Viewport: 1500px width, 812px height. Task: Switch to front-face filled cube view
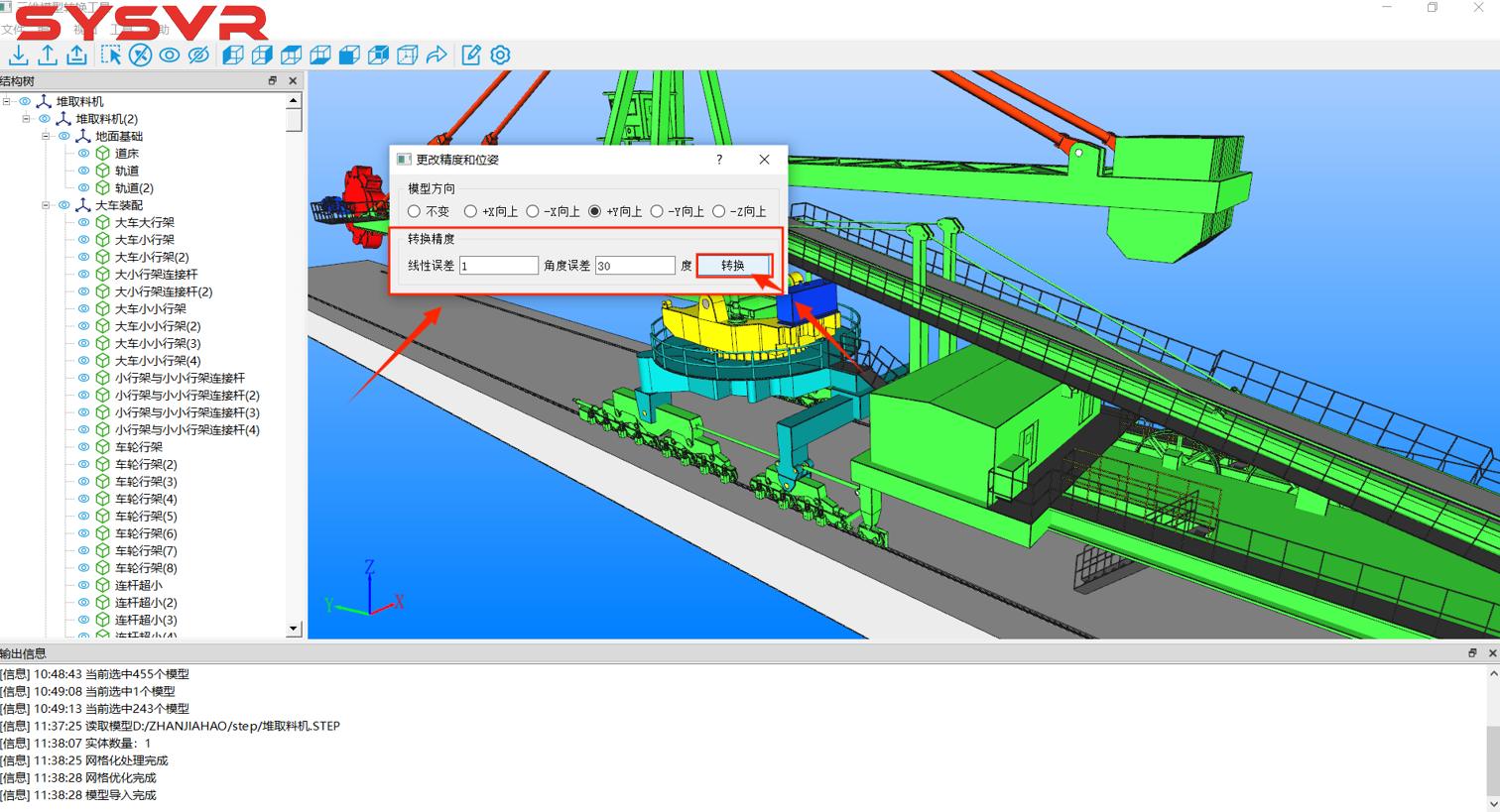click(x=349, y=56)
